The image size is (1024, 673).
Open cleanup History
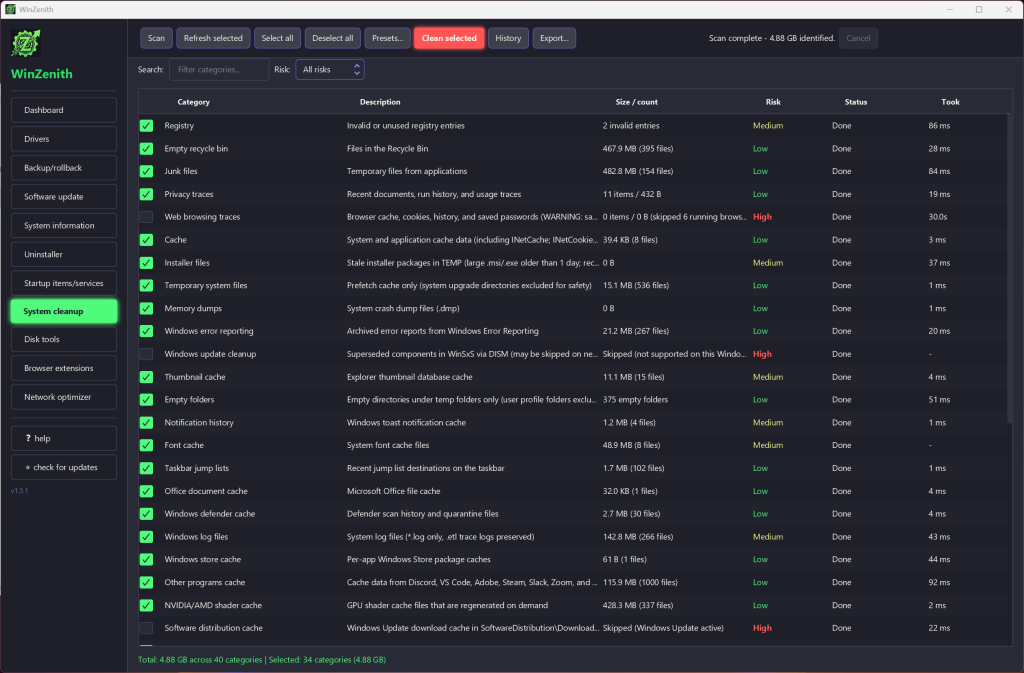(508, 38)
